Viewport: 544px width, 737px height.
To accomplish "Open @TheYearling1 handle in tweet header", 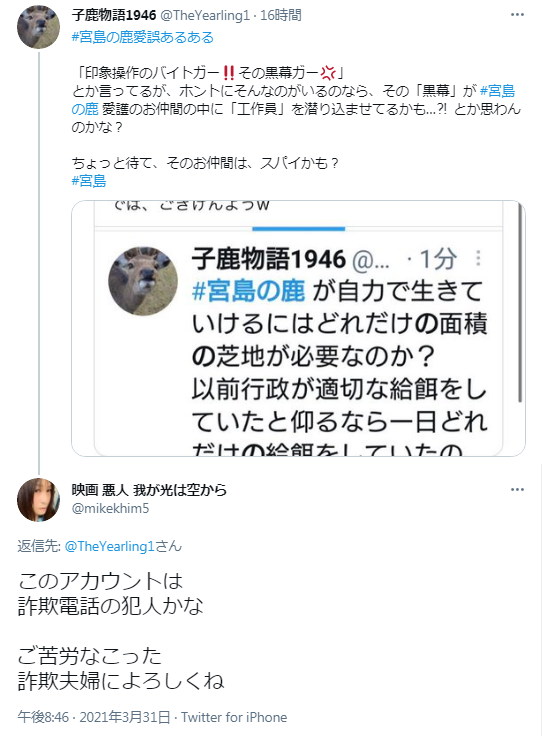I will [205, 15].
